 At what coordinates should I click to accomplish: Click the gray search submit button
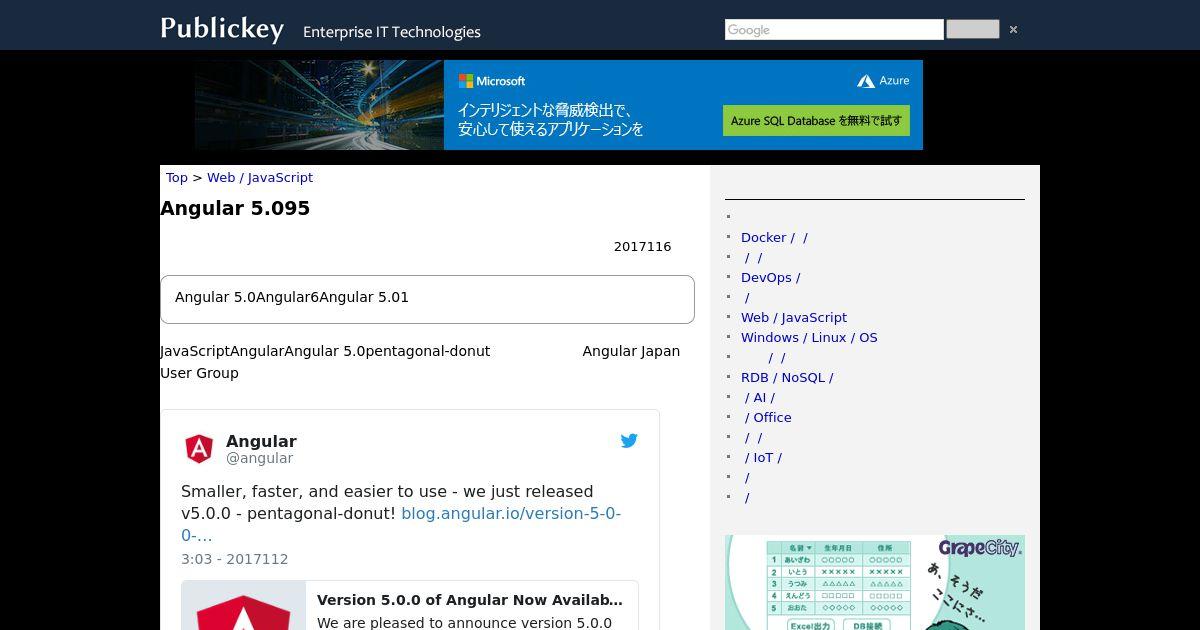(x=972, y=29)
